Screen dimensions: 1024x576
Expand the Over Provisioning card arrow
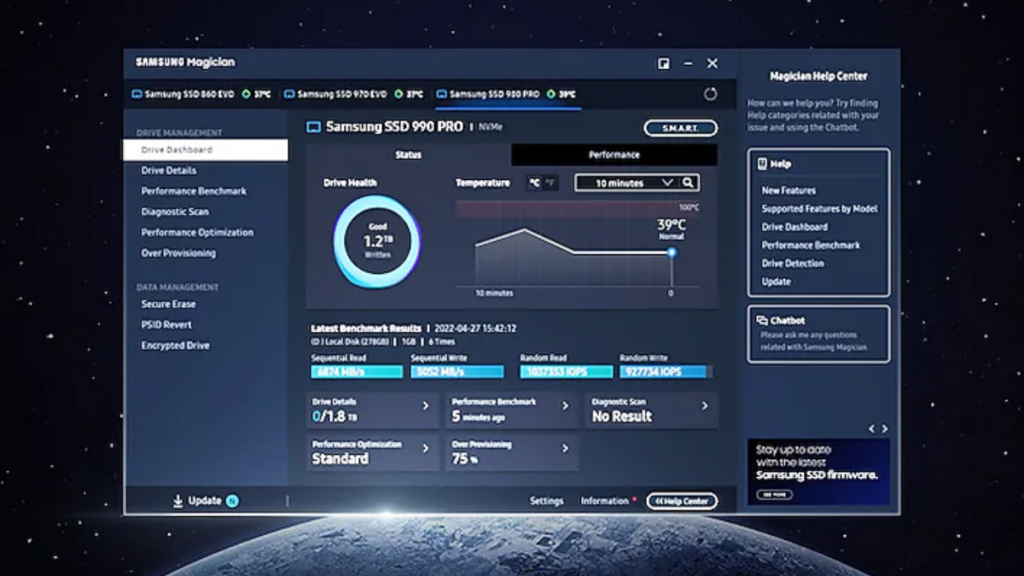566,449
